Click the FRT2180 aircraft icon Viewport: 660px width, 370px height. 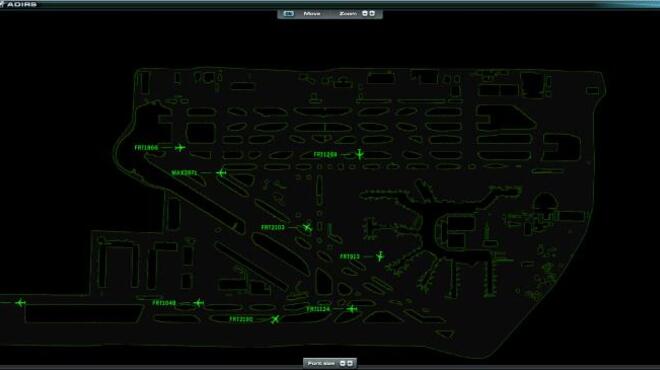[275, 319]
